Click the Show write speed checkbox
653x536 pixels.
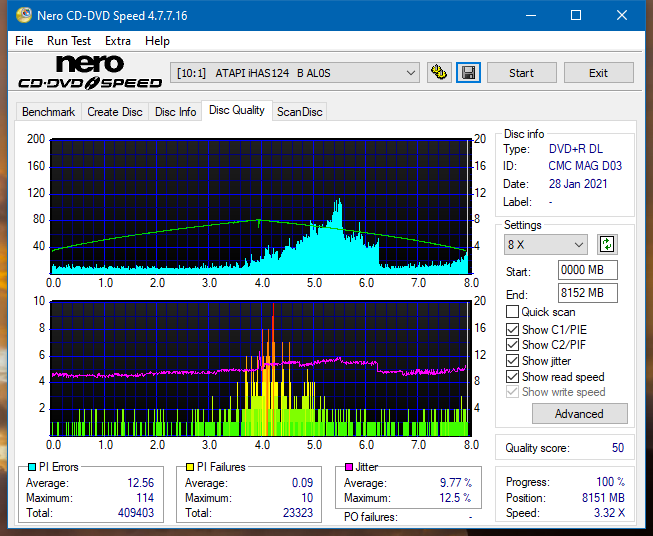pos(512,392)
